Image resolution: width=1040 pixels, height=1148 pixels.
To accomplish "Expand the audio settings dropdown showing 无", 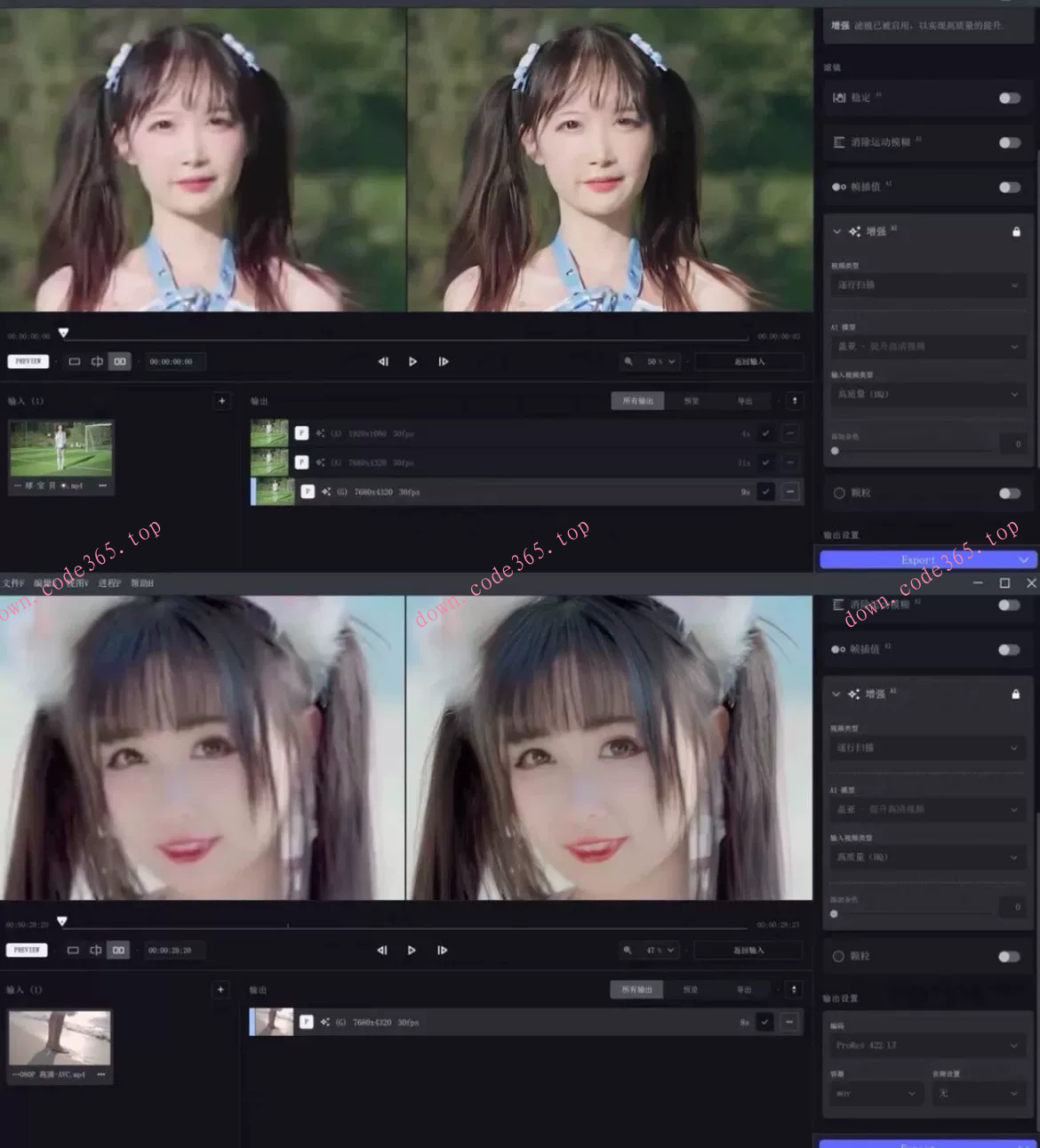I will pyautogui.click(x=979, y=1094).
